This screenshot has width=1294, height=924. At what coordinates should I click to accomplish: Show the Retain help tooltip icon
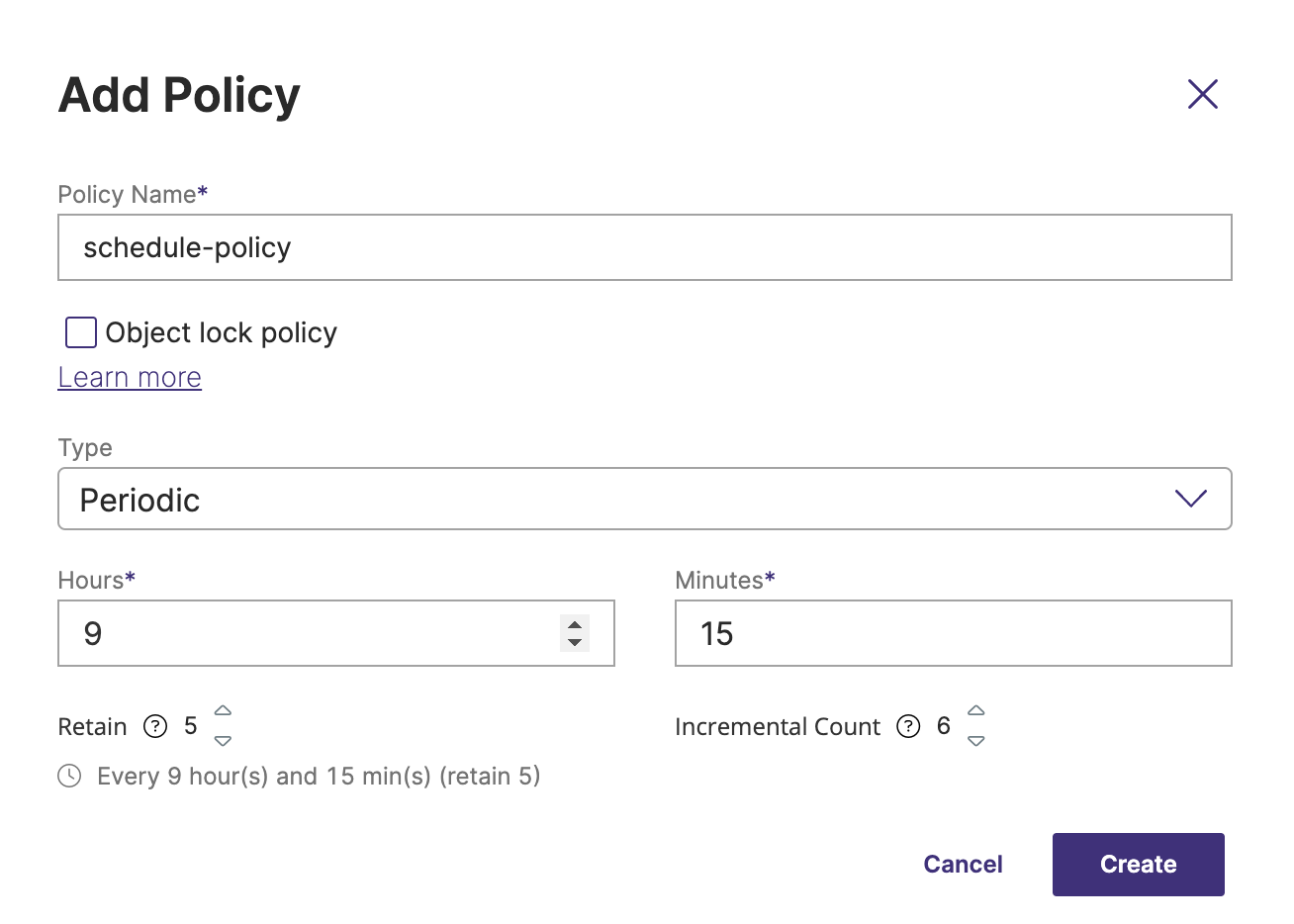(x=155, y=727)
